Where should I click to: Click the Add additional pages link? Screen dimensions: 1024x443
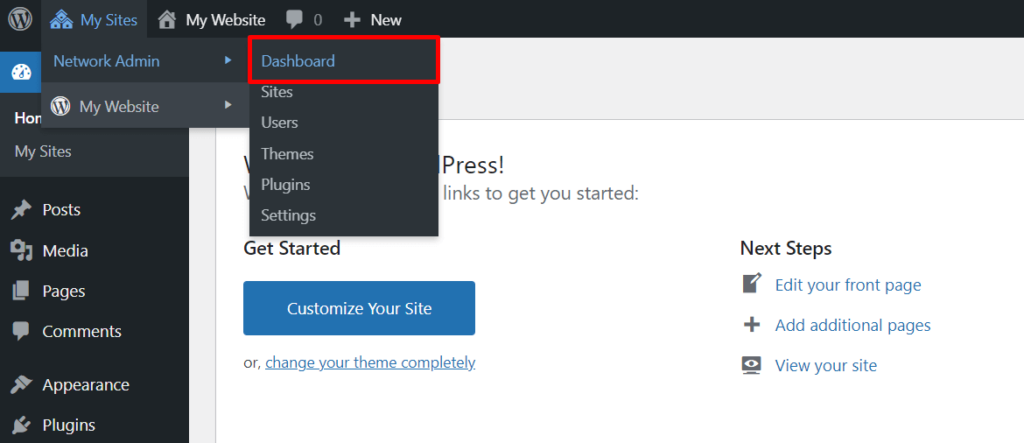tap(853, 325)
